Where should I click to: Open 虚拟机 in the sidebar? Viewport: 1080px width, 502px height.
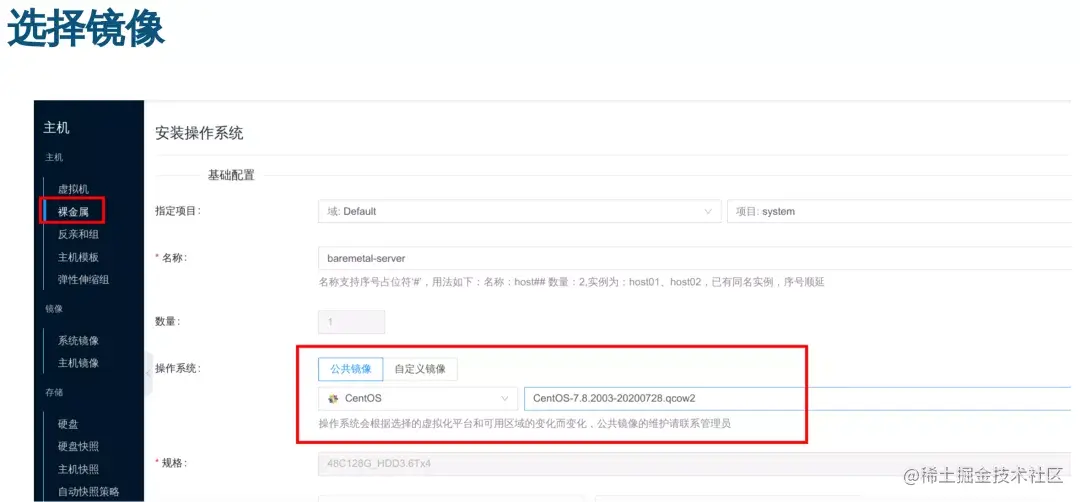click(x=73, y=189)
